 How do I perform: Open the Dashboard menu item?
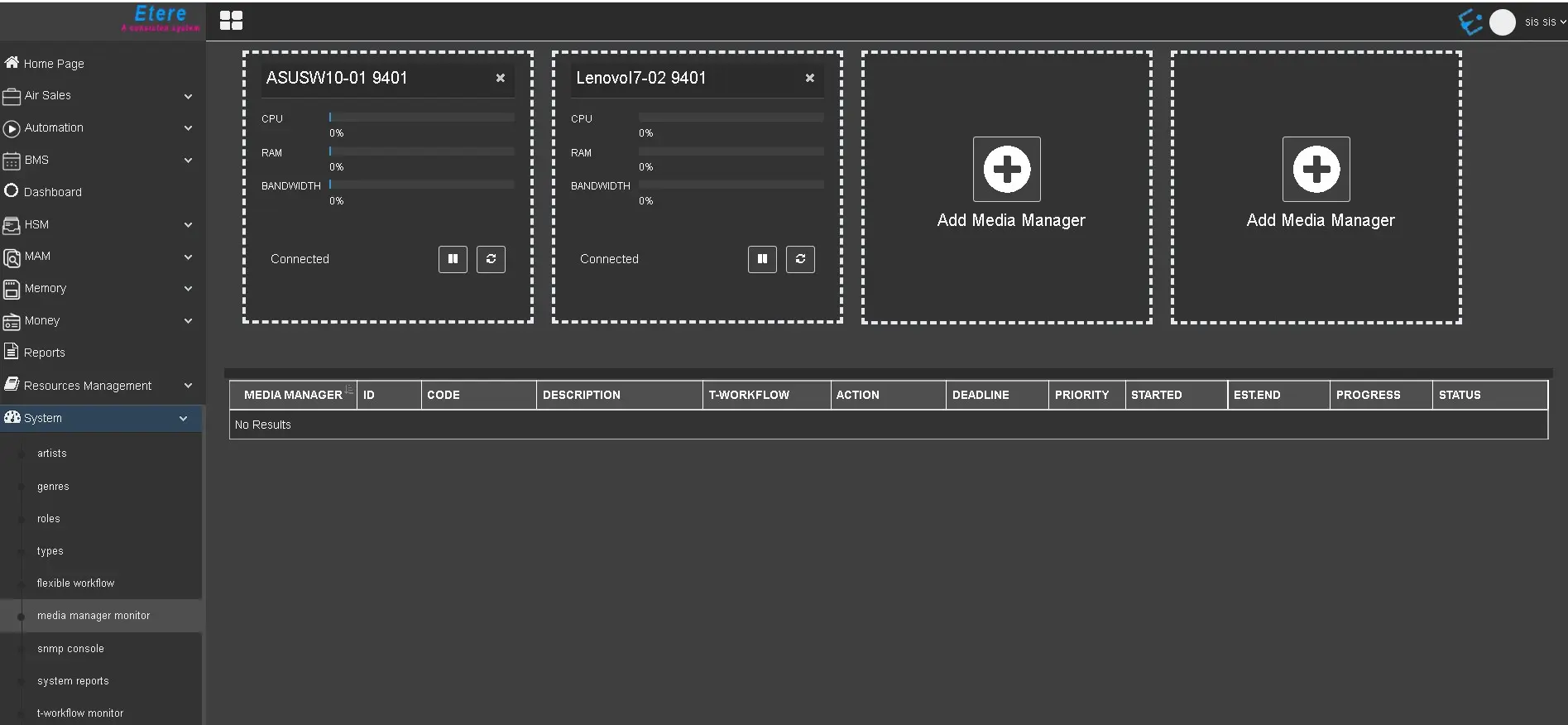click(x=52, y=192)
